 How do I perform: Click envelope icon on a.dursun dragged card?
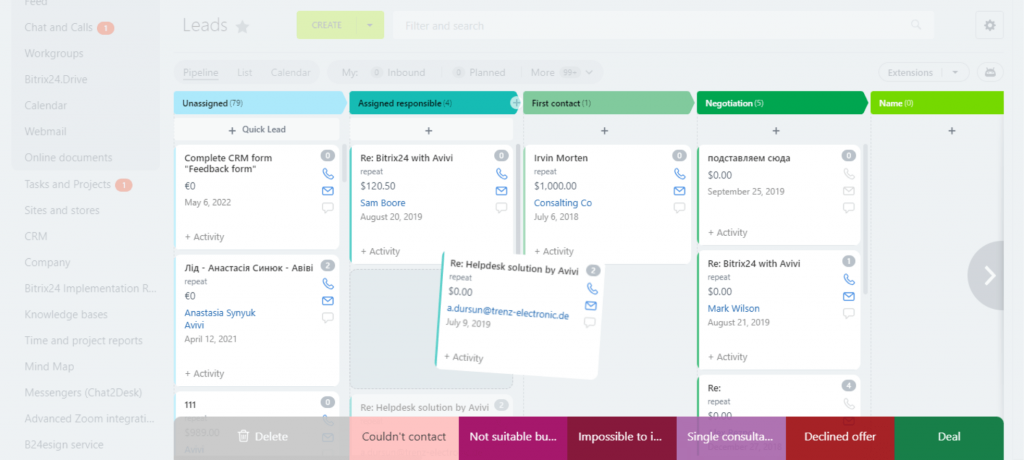tap(591, 305)
